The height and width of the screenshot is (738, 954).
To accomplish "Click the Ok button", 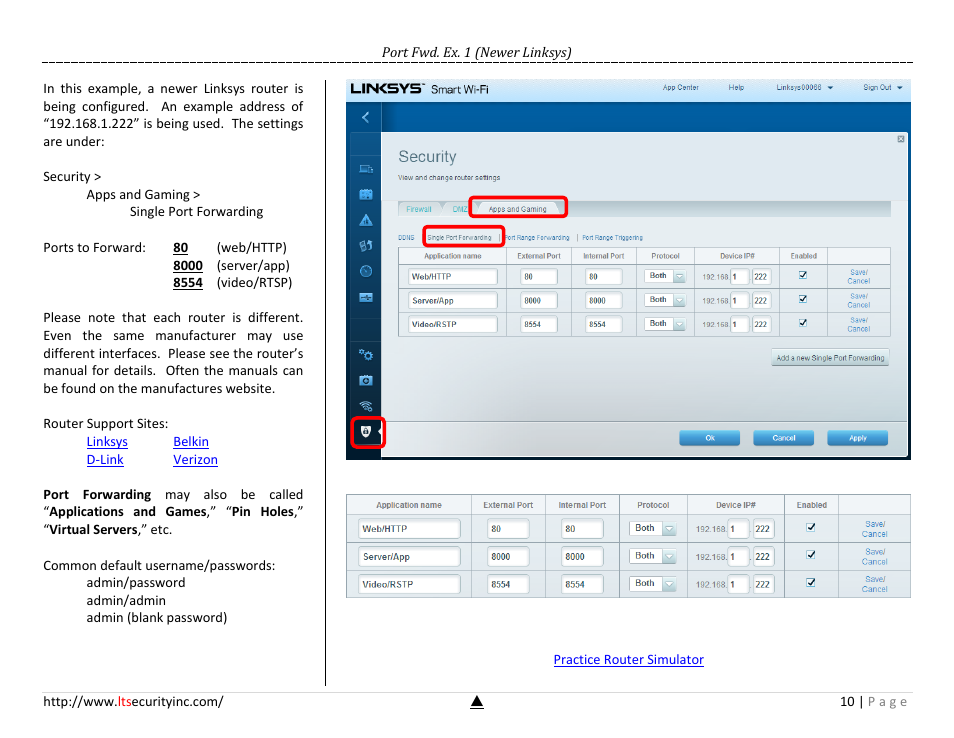I will tap(709, 438).
